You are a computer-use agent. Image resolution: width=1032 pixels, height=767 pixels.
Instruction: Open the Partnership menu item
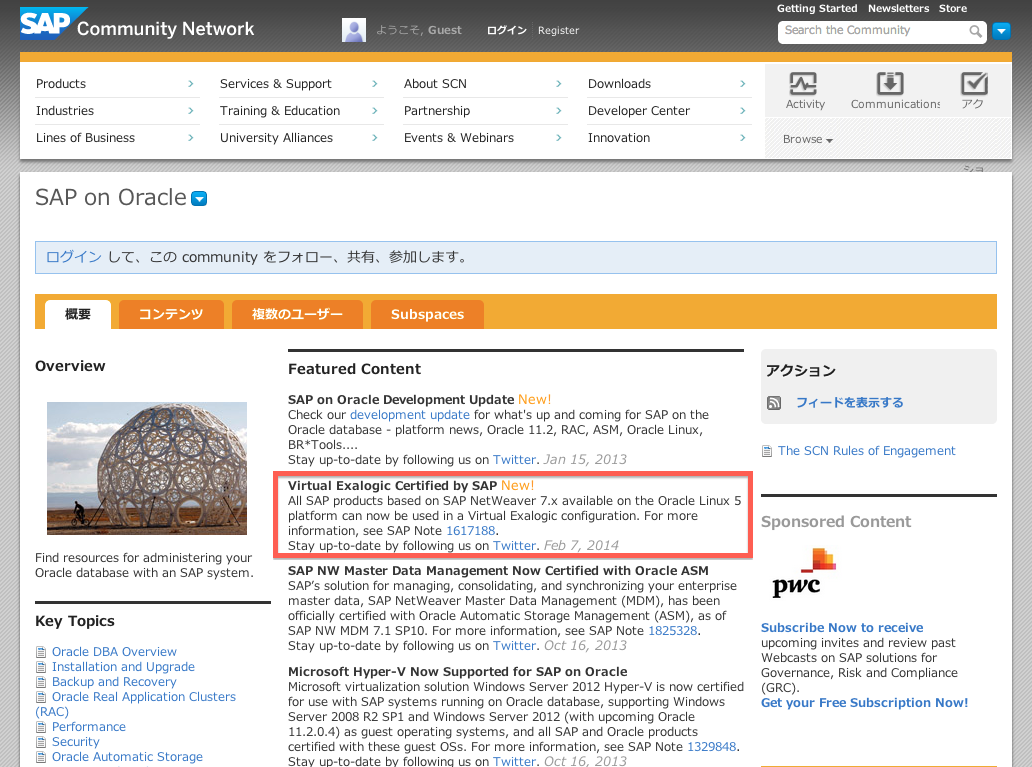(x=437, y=111)
